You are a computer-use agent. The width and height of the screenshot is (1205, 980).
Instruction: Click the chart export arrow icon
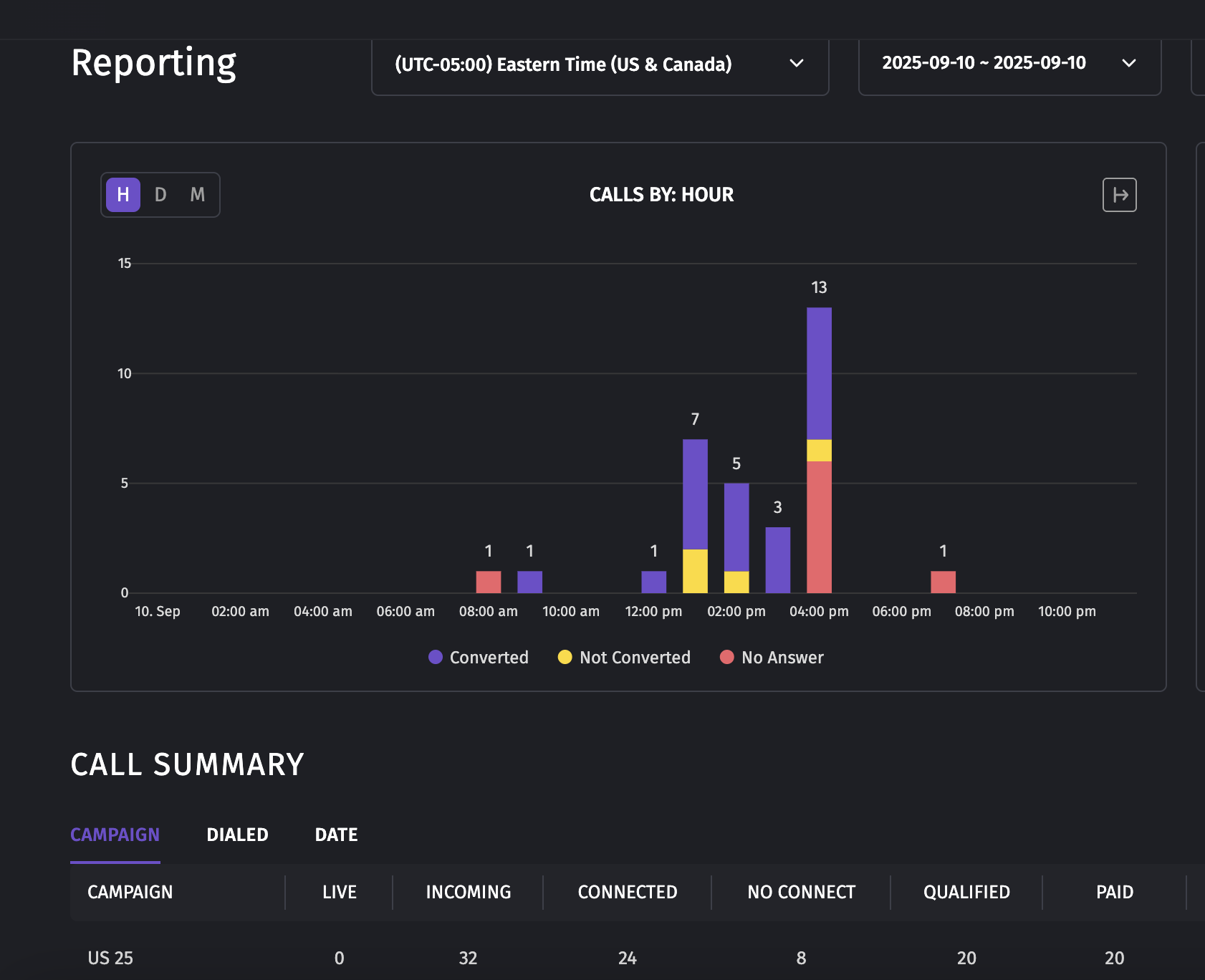coord(1119,195)
